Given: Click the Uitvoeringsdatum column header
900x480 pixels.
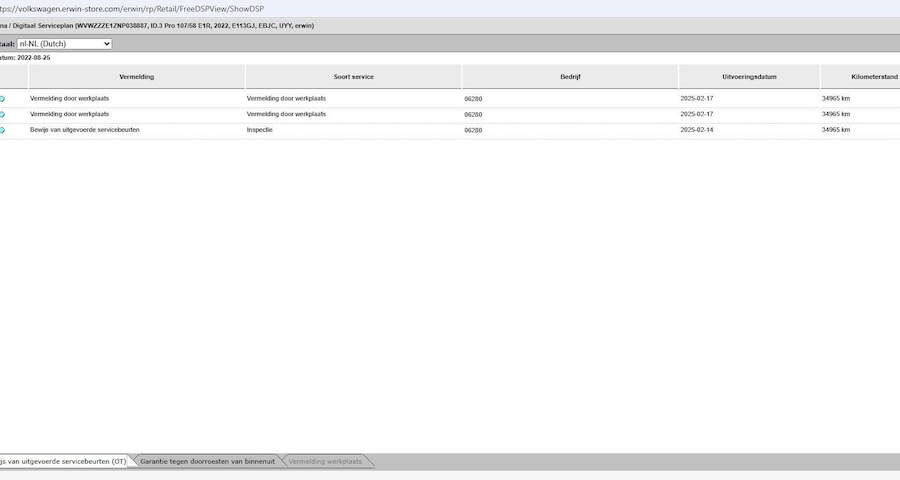Looking at the screenshot, I should (749, 76).
